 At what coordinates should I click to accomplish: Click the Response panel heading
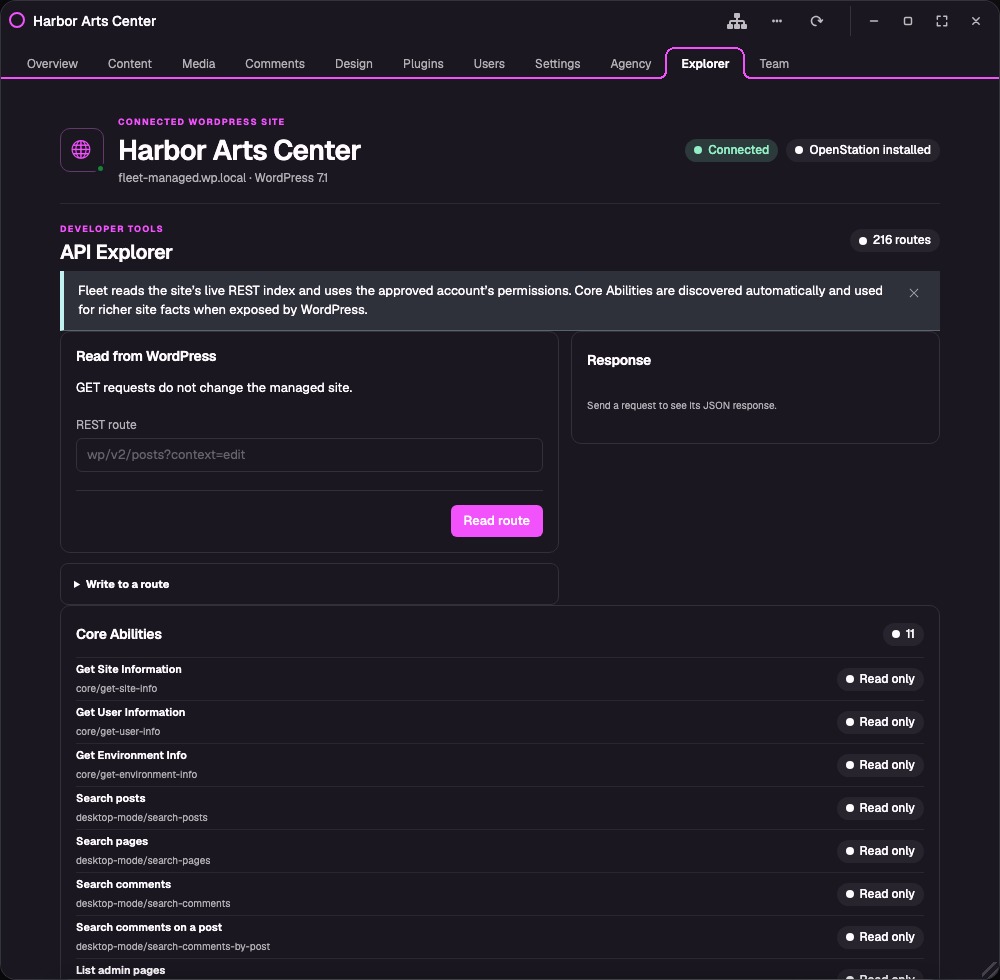pos(619,360)
